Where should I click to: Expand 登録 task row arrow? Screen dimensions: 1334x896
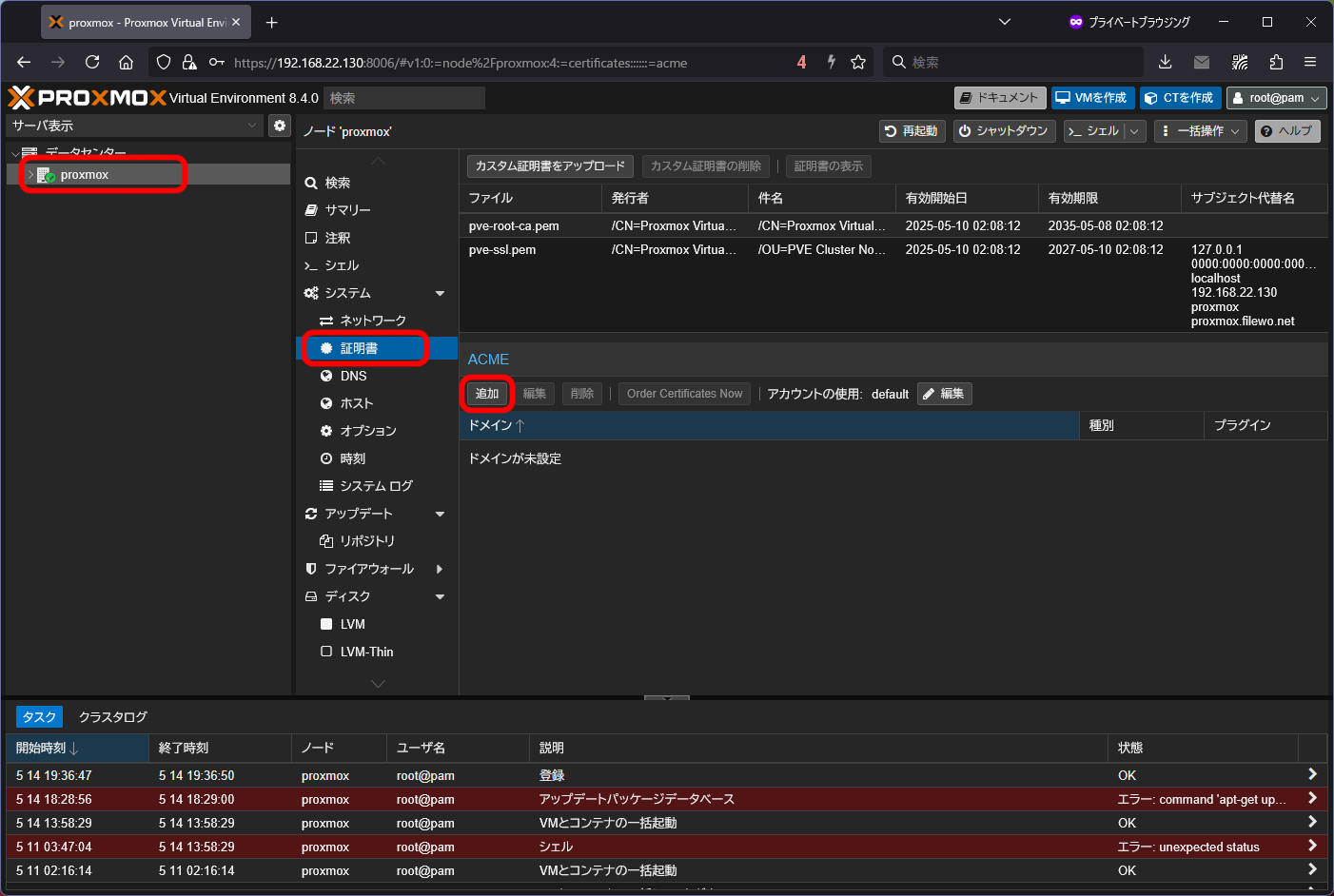(x=1312, y=774)
